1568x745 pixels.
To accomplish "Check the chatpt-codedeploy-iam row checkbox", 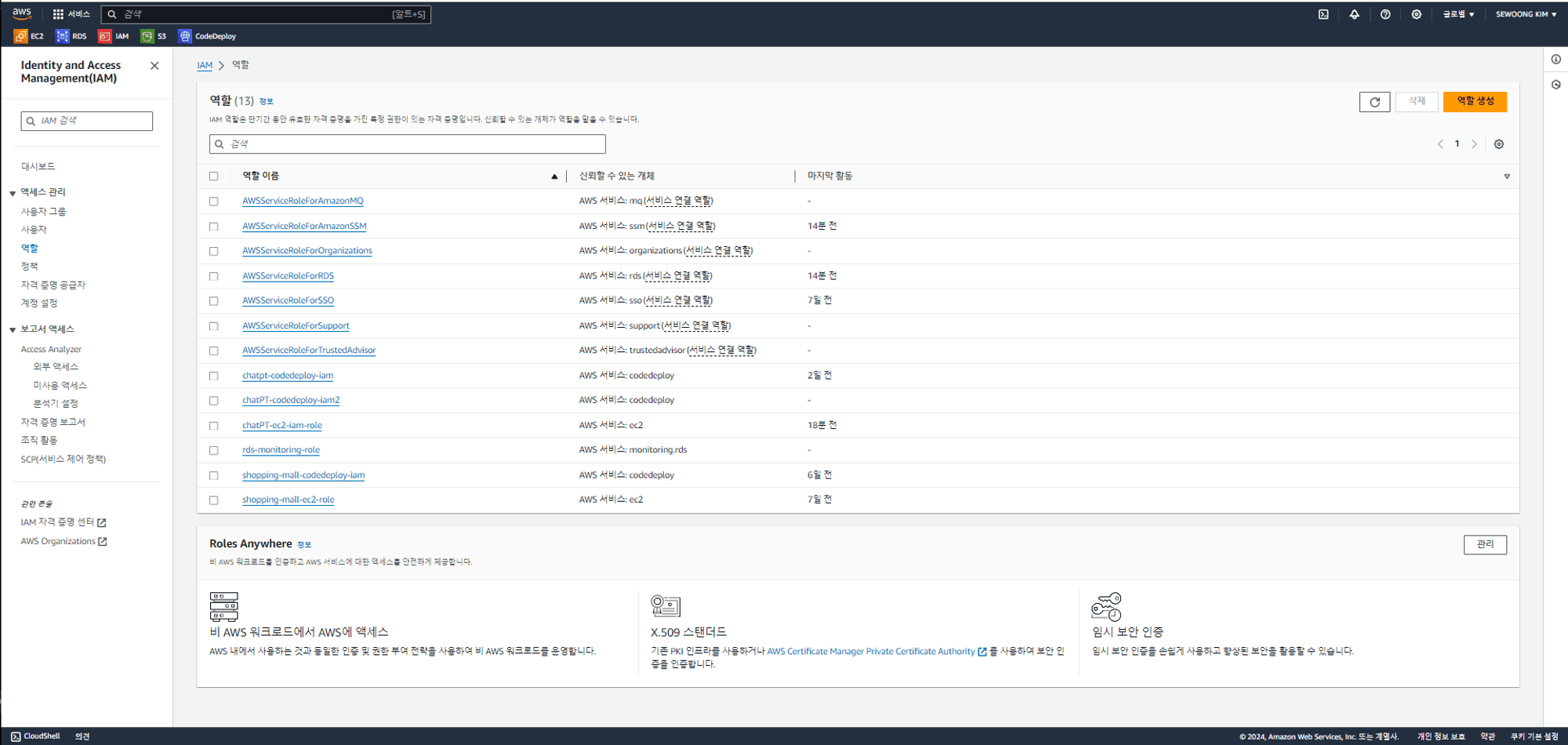I will [213, 376].
